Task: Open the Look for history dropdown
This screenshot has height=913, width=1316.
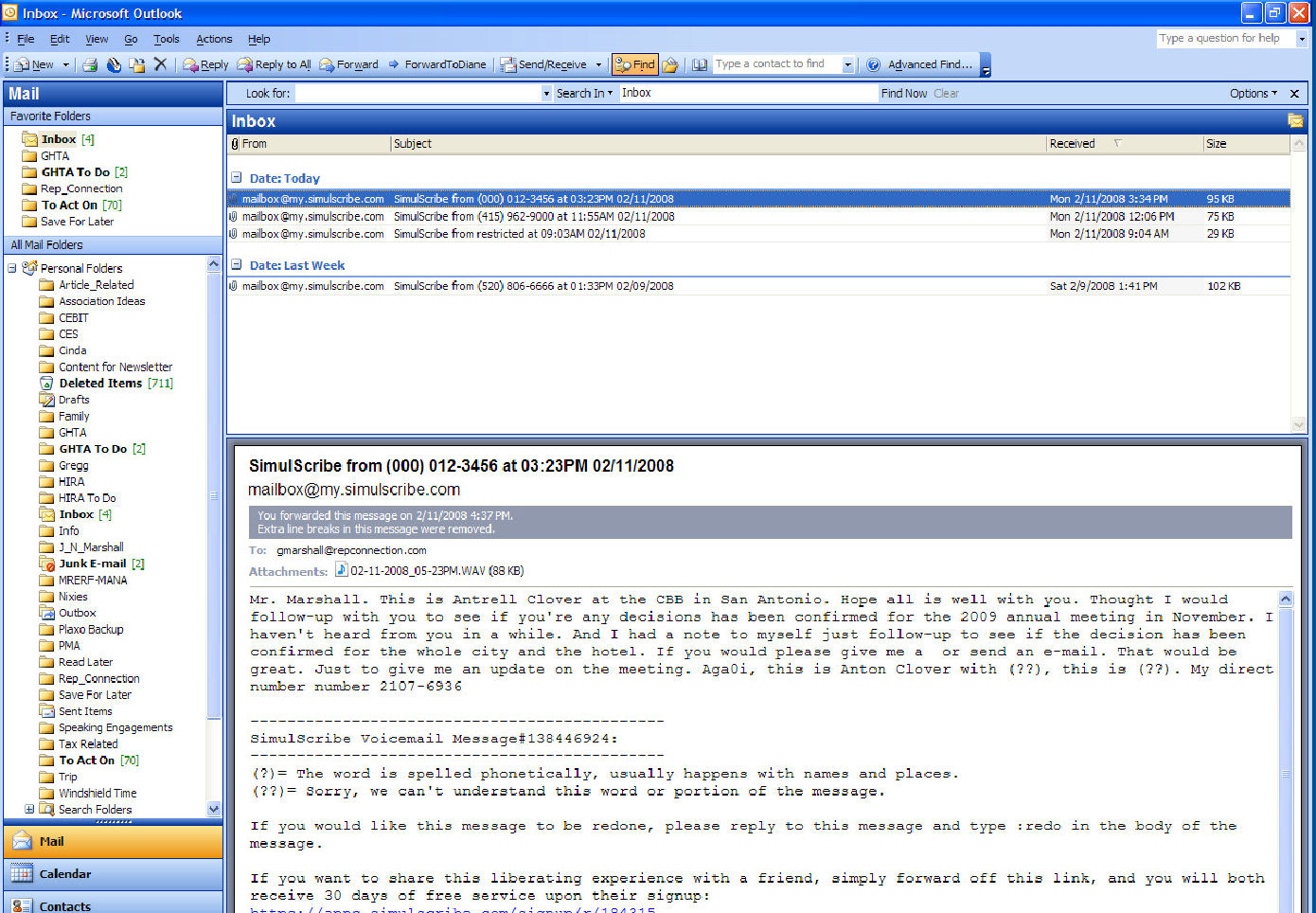Action: click(x=546, y=93)
